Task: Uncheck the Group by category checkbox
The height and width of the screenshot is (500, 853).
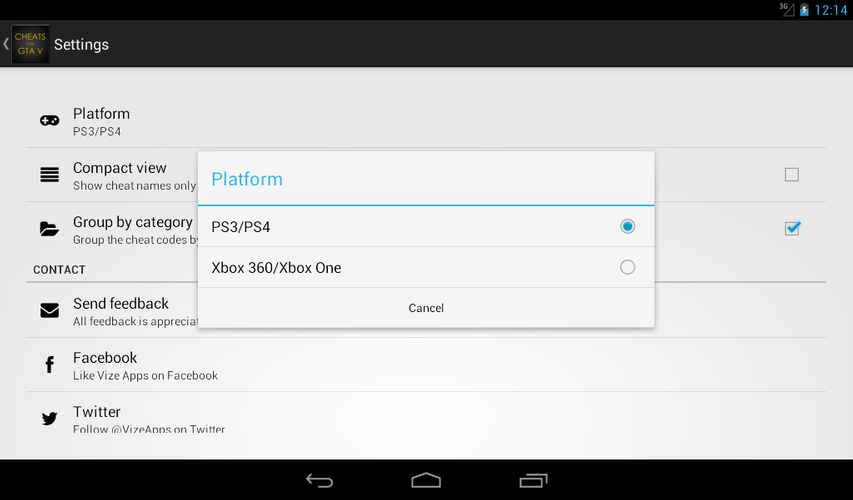Action: coord(792,229)
